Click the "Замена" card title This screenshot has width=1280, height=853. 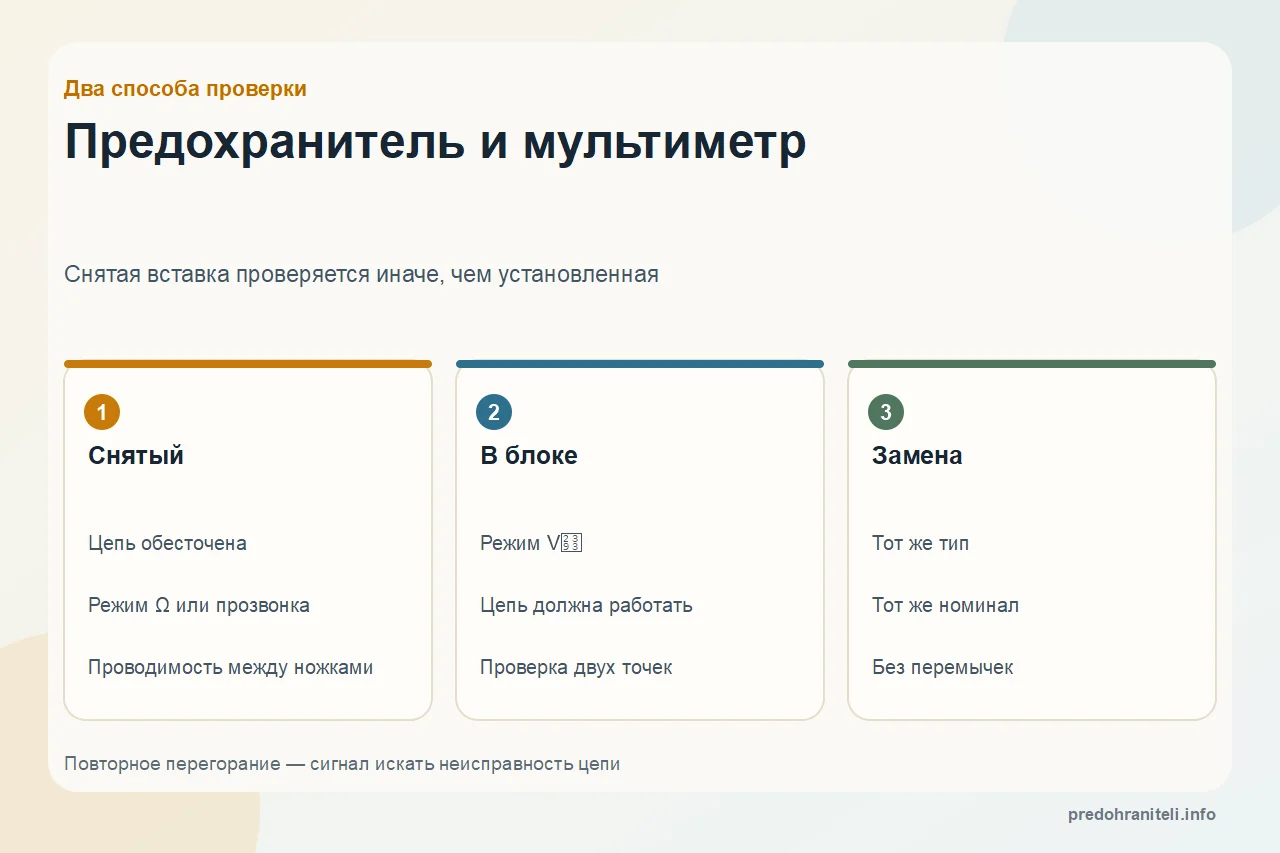(x=917, y=456)
